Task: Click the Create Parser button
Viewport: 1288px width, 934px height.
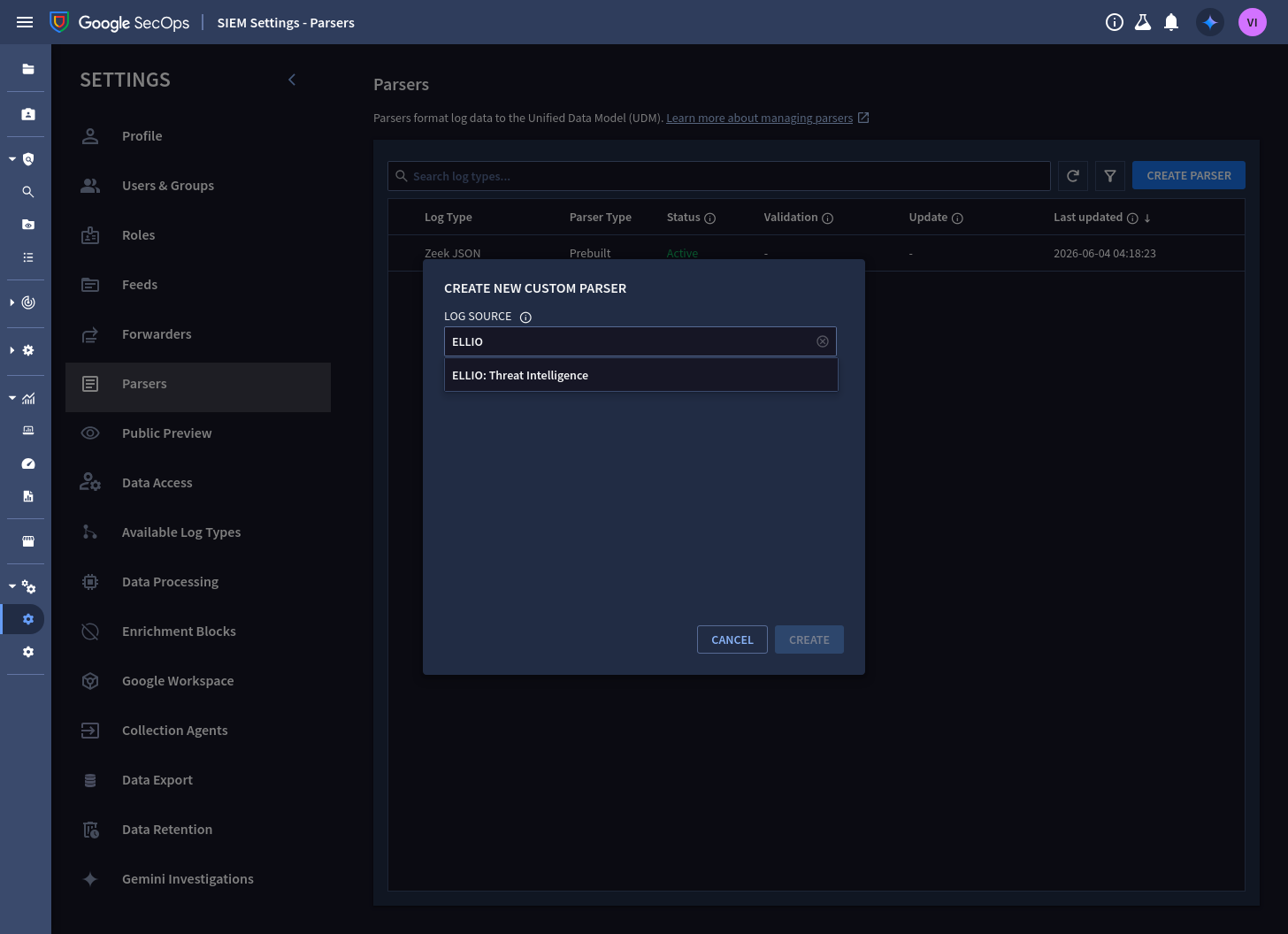Action: pyautogui.click(x=1189, y=175)
